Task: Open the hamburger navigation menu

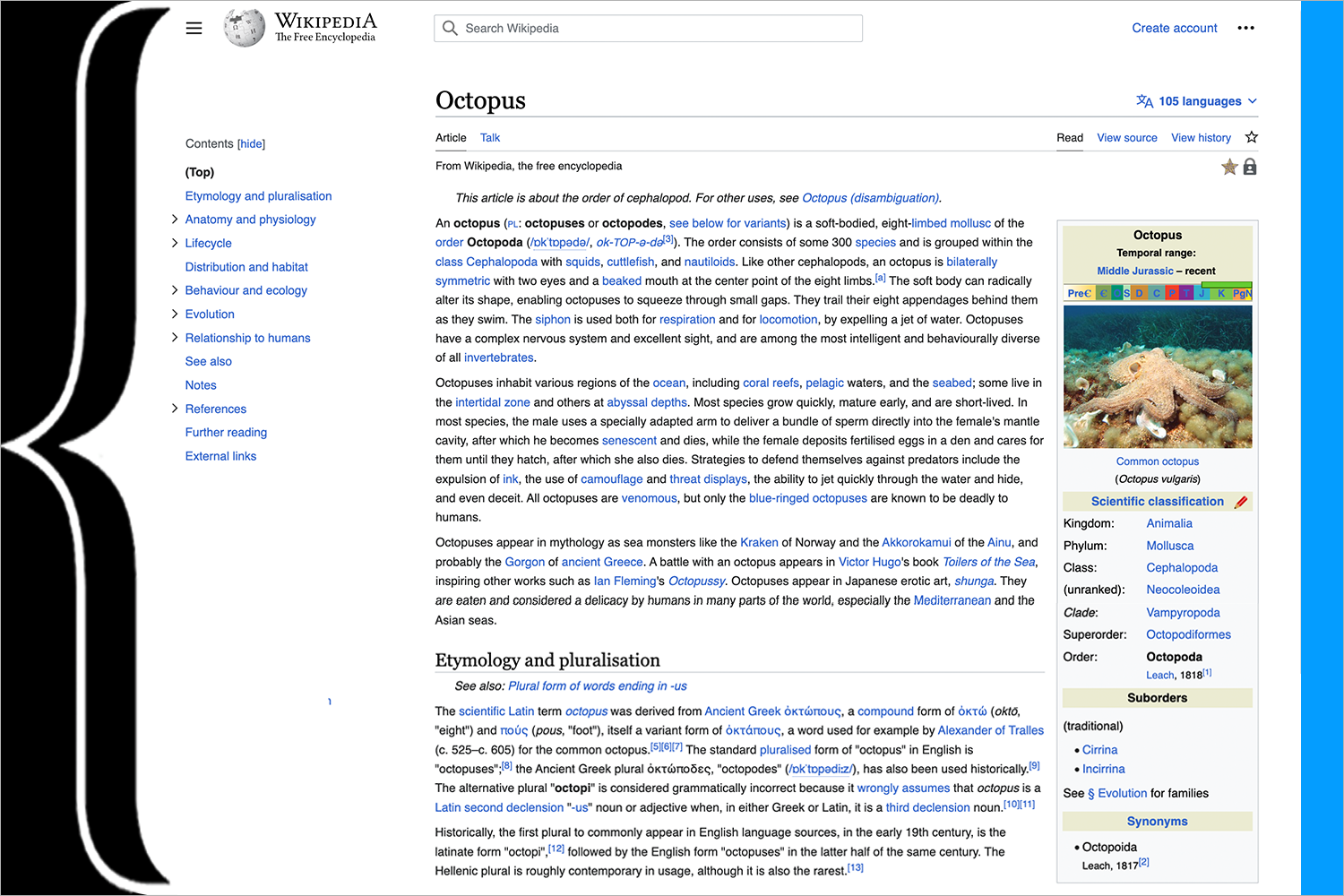Action: pyautogui.click(x=194, y=28)
